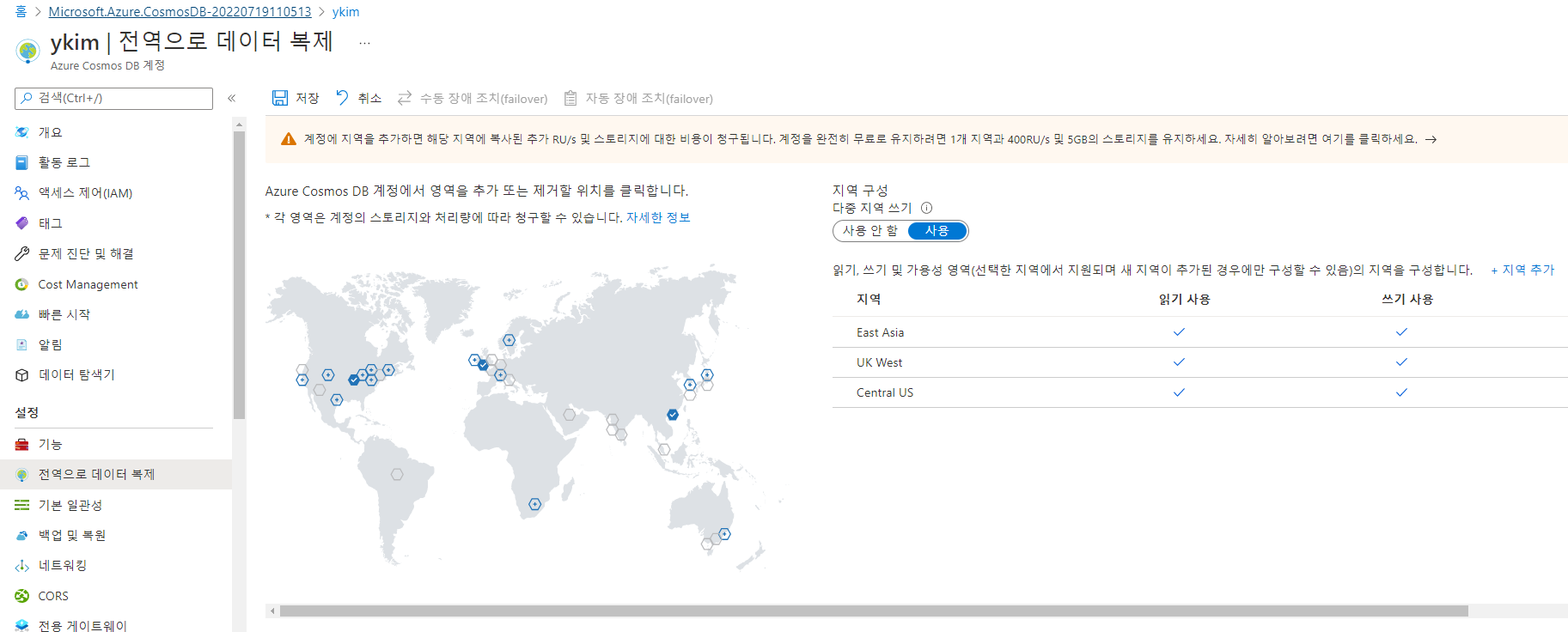Click the Central US checked marker on map
The width and height of the screenshot is (1568, 632).
pyautogui.click(x=354, y=380)
